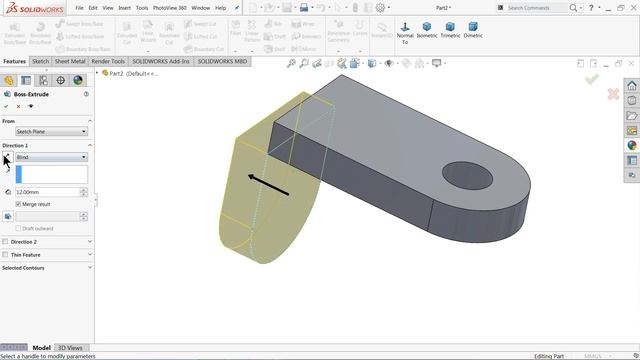Collapse the Direction 1 section
This screenshot has width=640, height=360.
(x=90, y=145)
